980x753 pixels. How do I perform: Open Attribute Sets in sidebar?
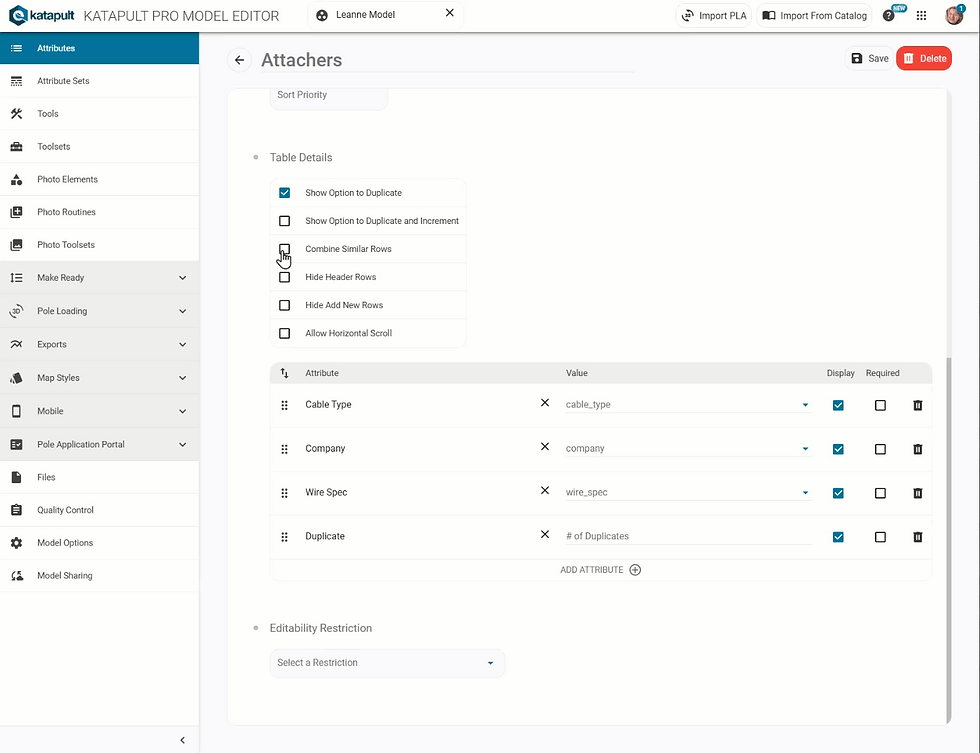(99, 81)
